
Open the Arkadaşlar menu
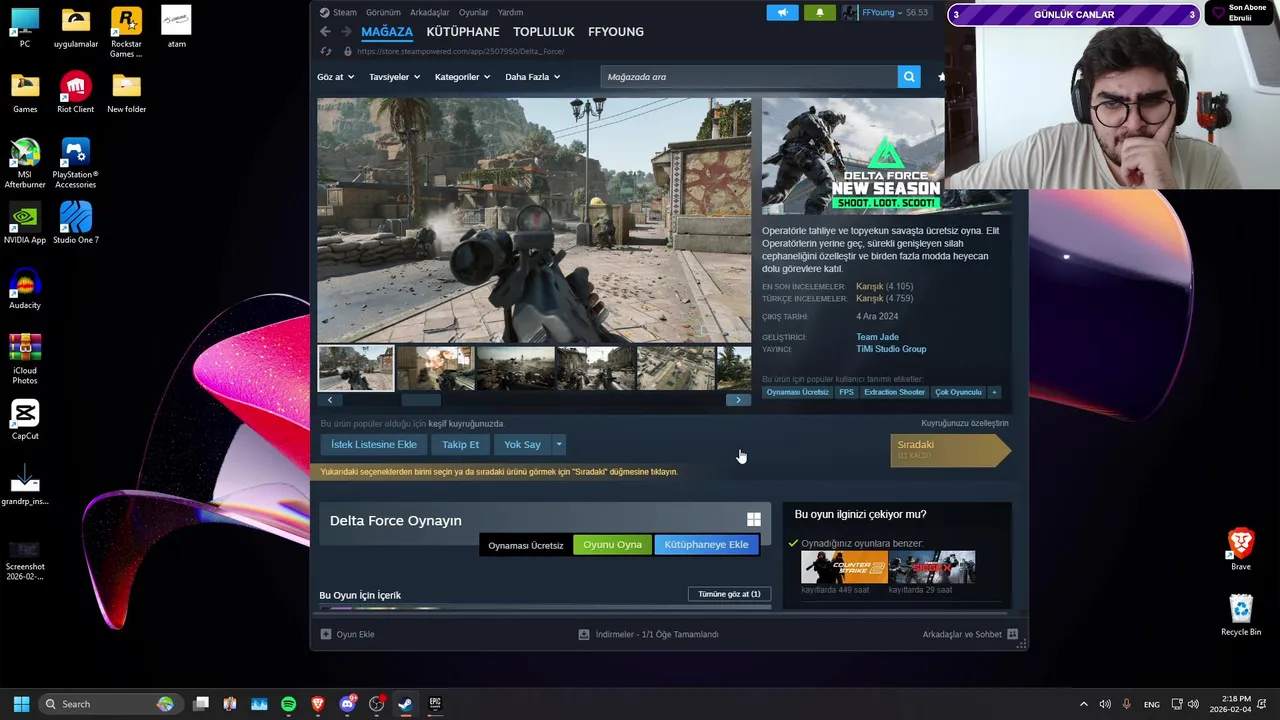[x=430, y=13]
